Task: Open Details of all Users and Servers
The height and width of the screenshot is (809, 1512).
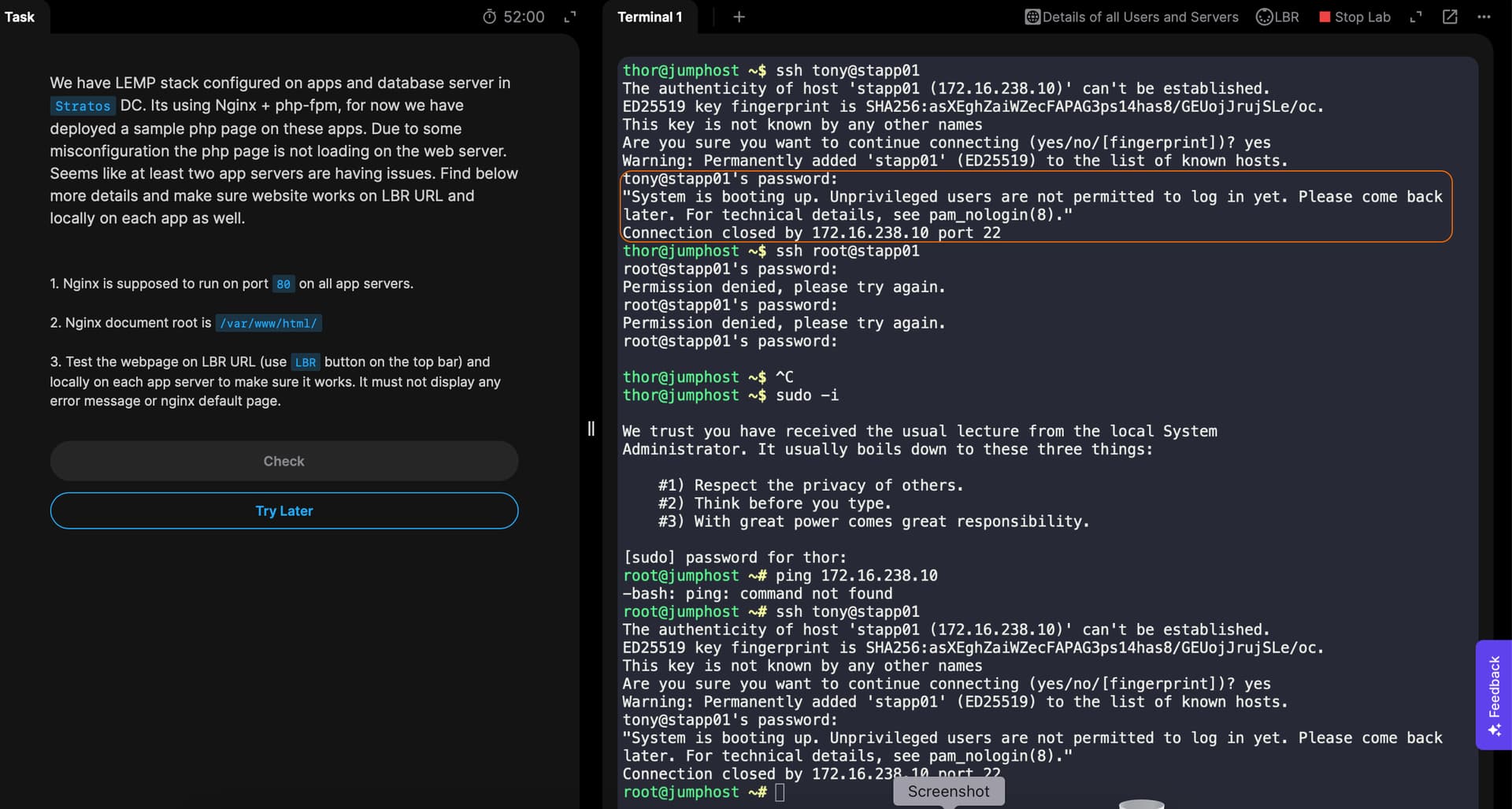Action: (1131, 17)
